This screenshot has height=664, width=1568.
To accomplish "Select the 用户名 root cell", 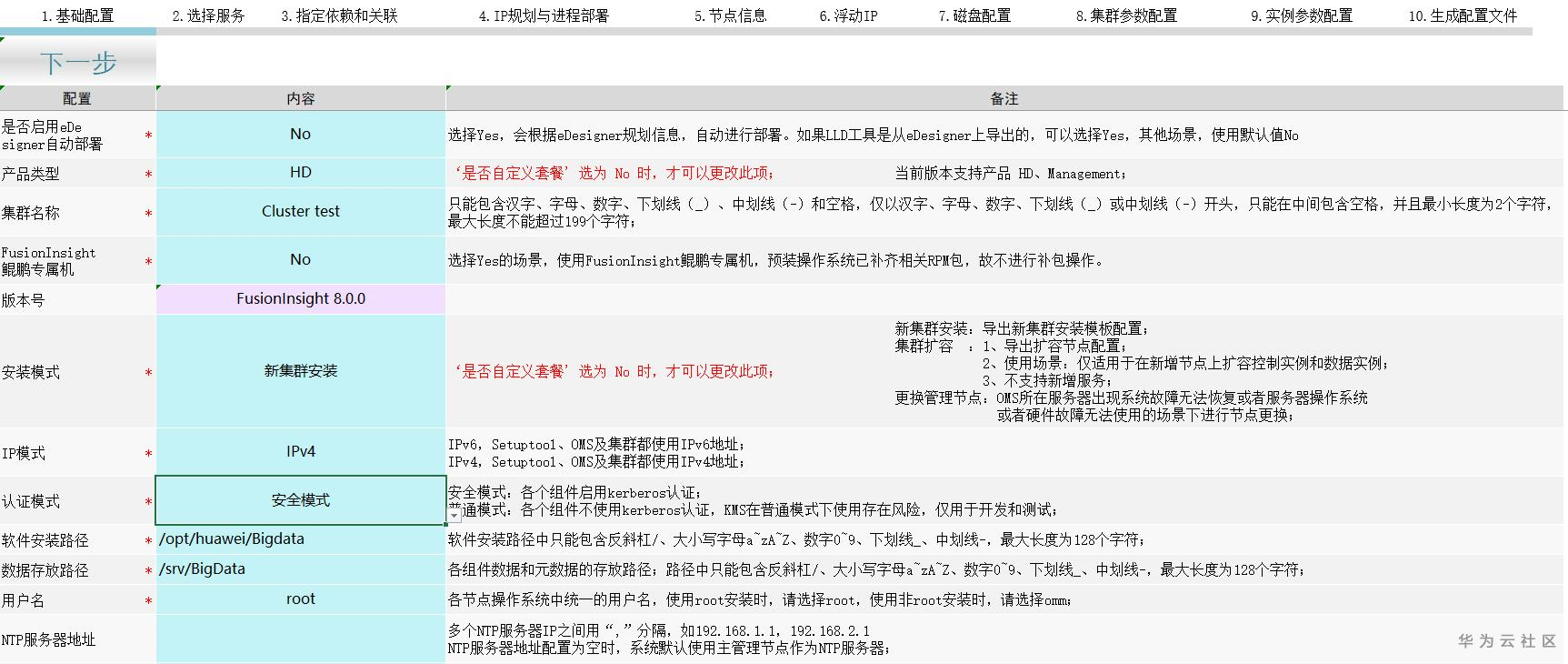I will (x=301, y=599).
